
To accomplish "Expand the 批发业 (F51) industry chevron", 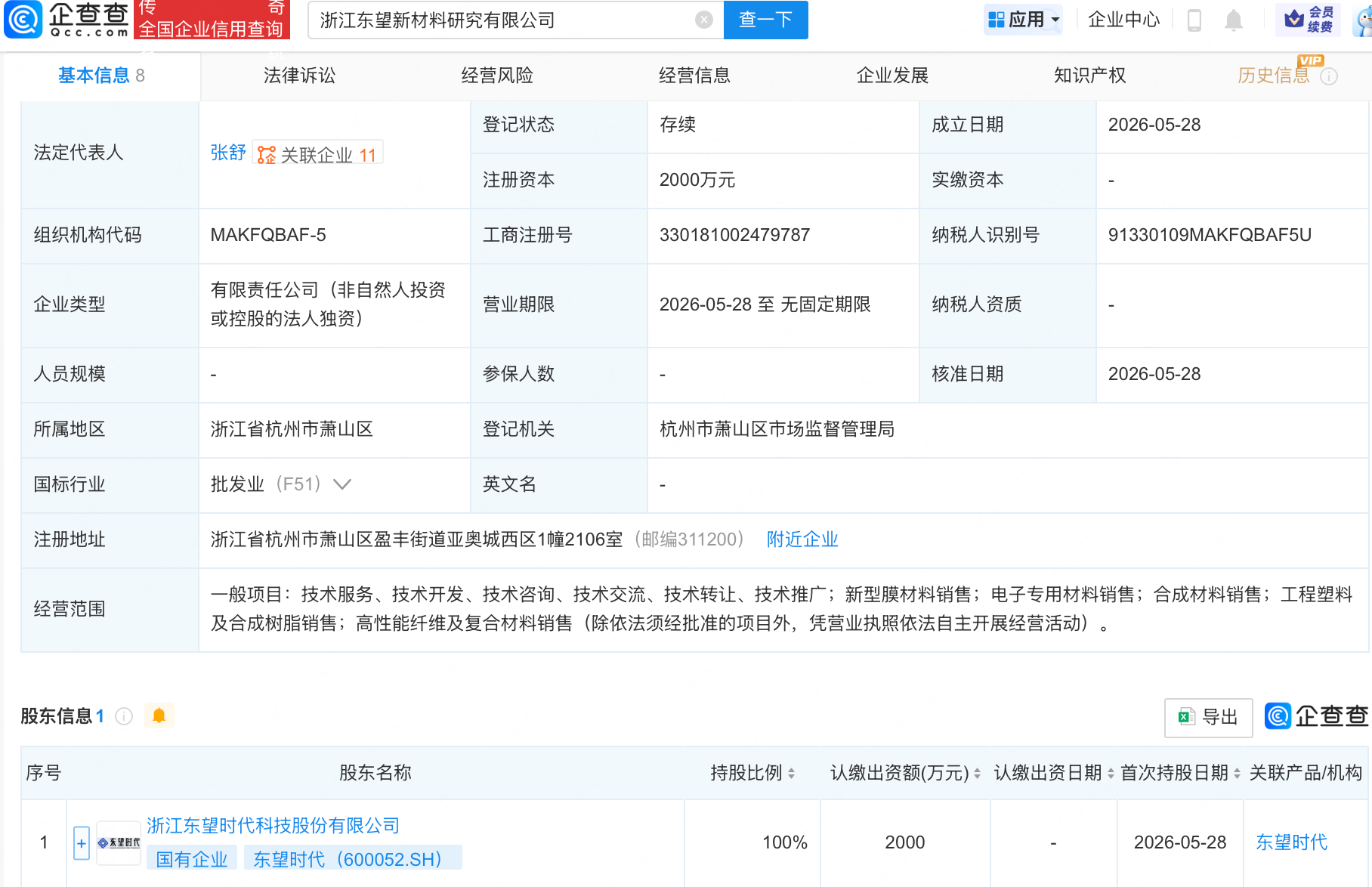I will (x=342, y=484).
